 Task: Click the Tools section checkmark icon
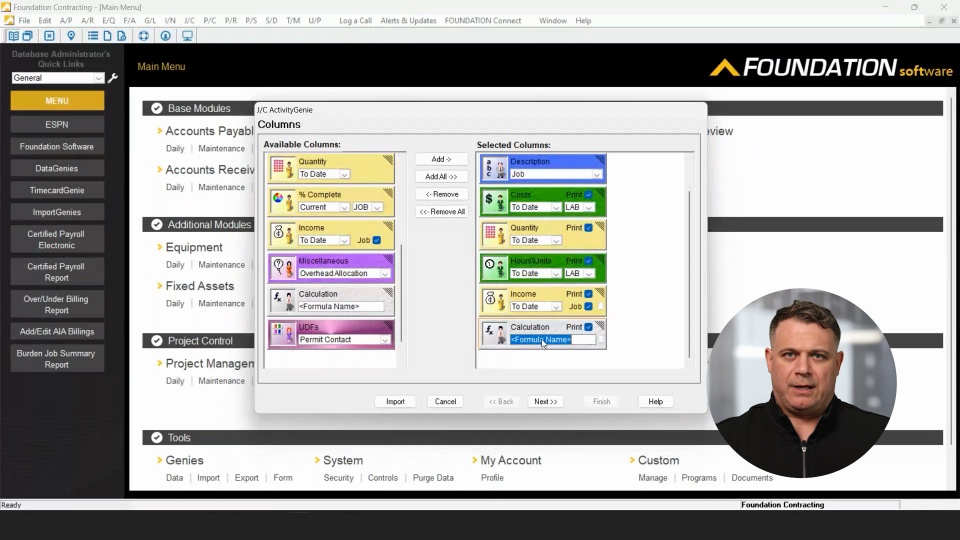pos(157,438)
